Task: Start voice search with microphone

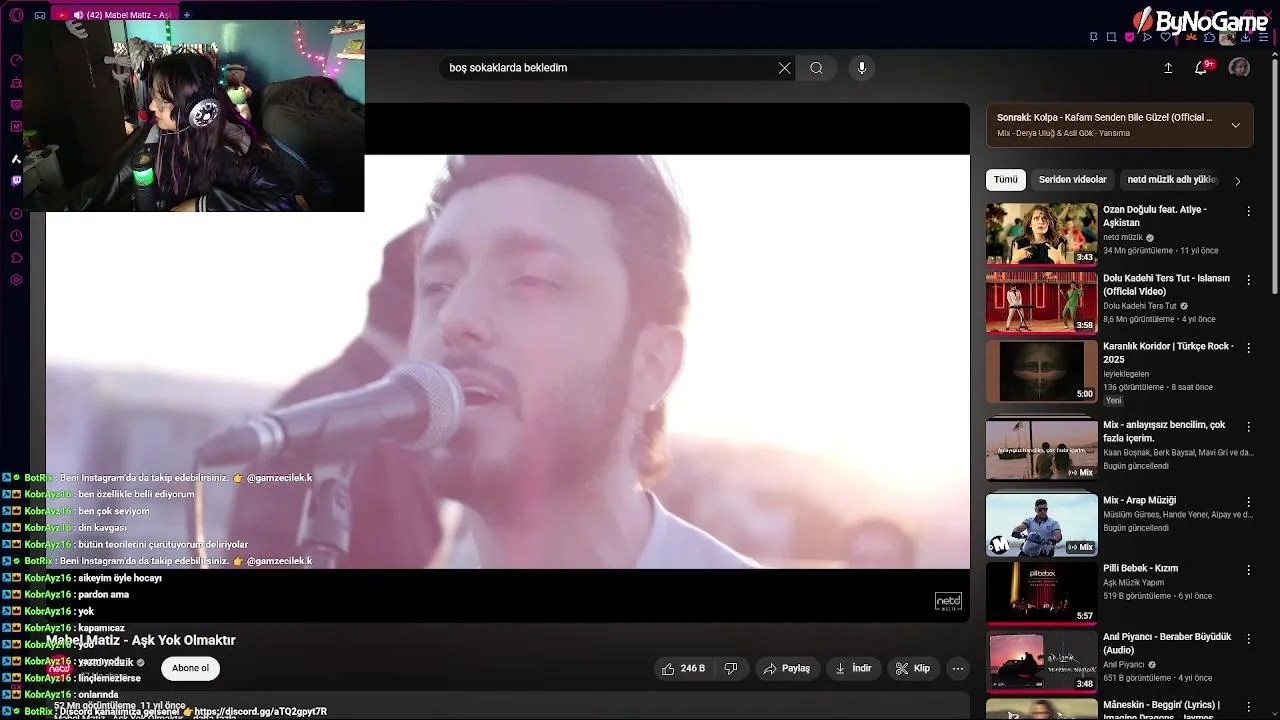Action: click(862, 68)
